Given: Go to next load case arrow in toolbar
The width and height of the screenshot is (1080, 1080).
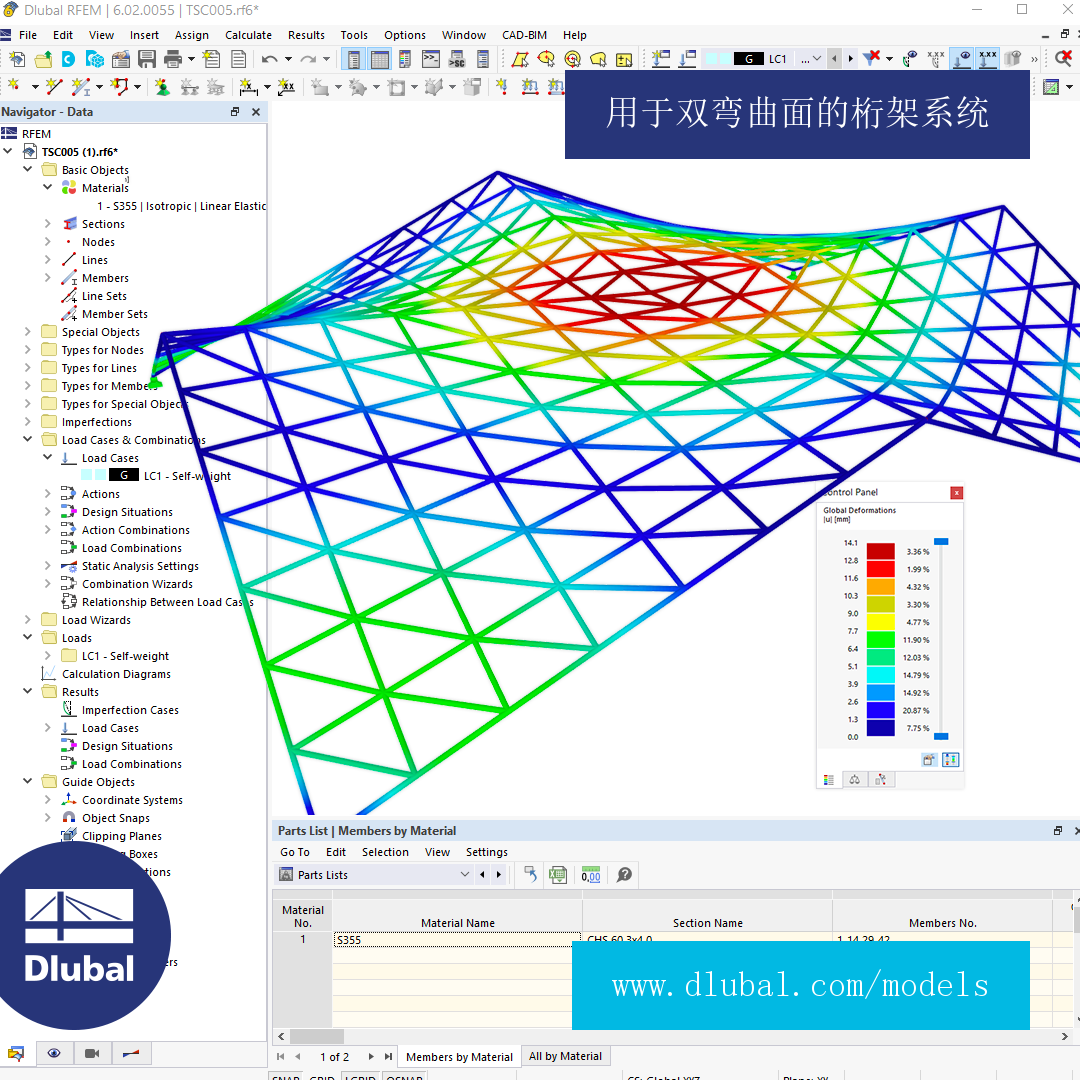Looking at the screenshot, I should pos(851,59).
